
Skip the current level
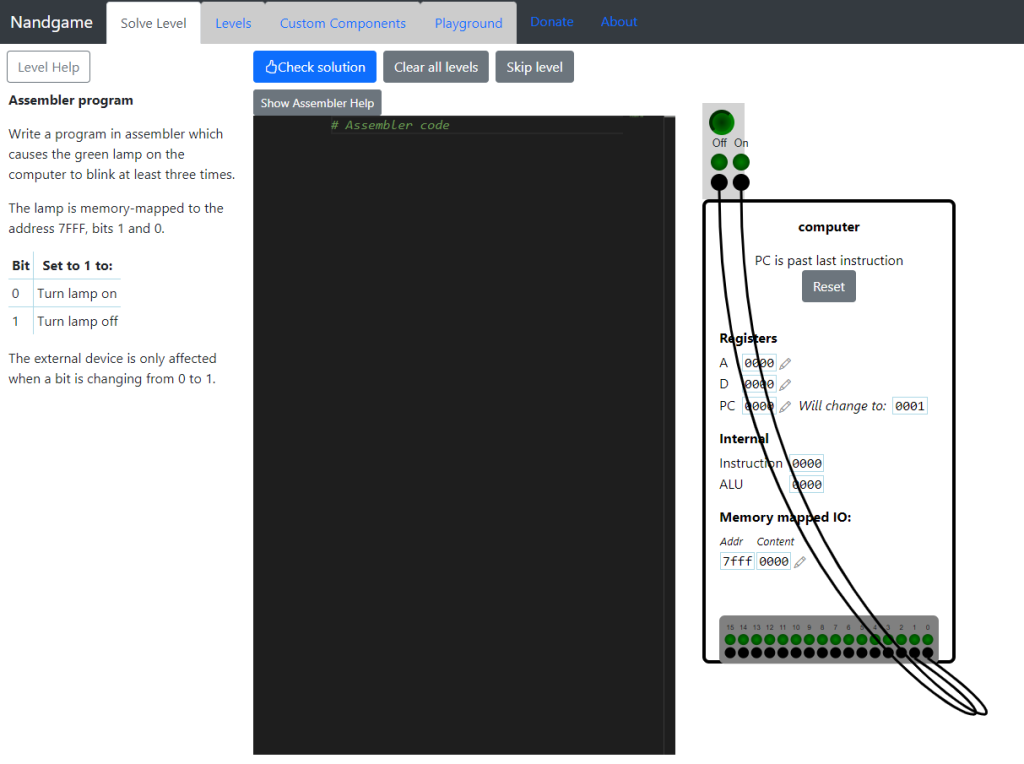(534, 67)
